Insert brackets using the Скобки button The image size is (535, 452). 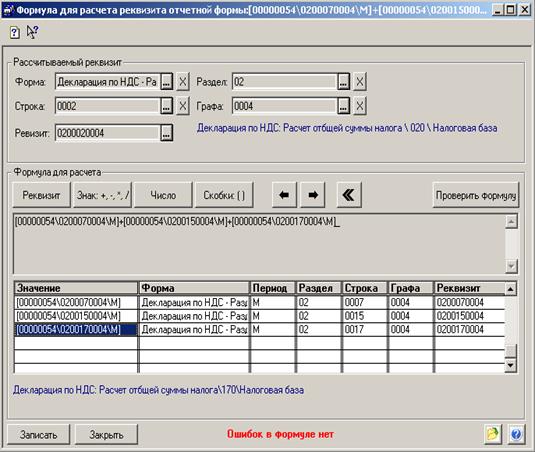(224, 195)
